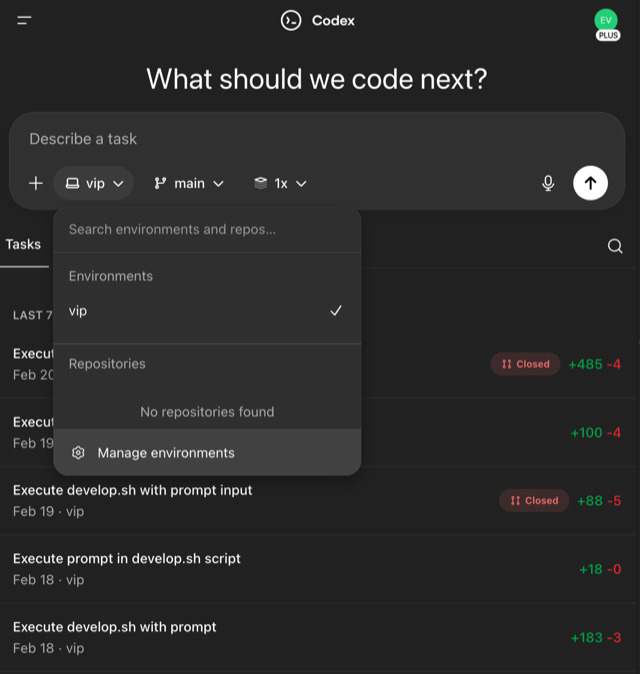Image resolution: width=640 pixels, height=674 pixels.
Task: Click the Environments section label
Action: coord(111,276)
